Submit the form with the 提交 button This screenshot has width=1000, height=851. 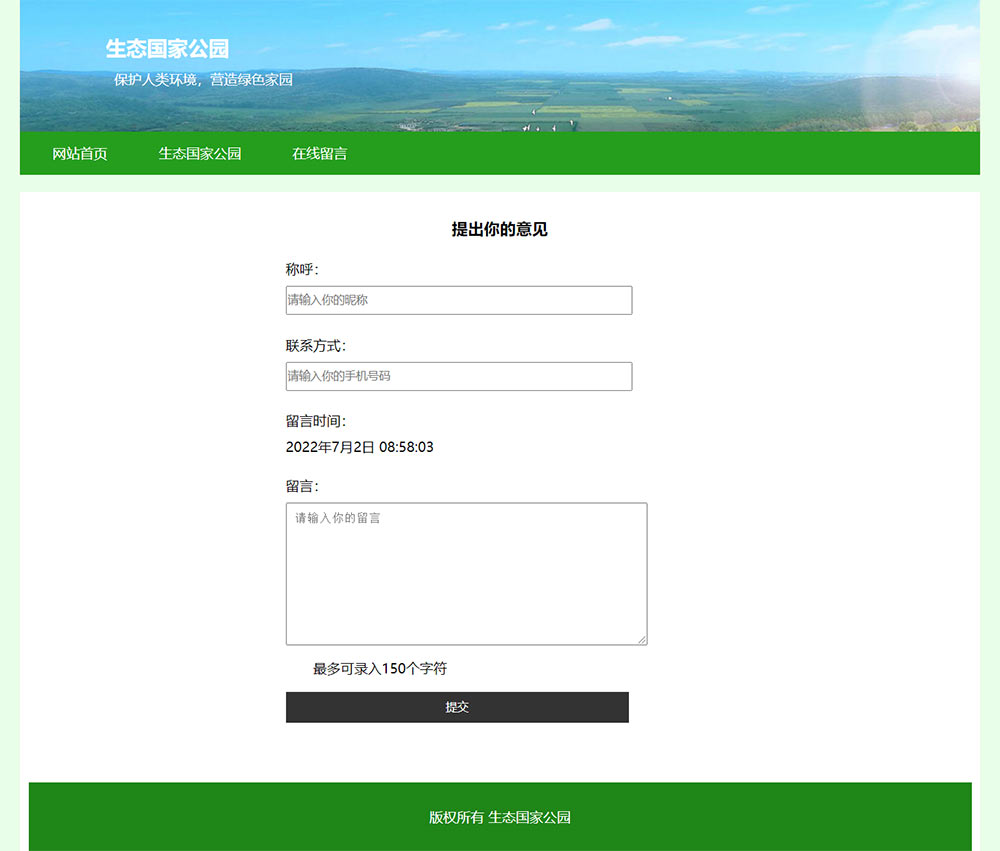[457, 707]
